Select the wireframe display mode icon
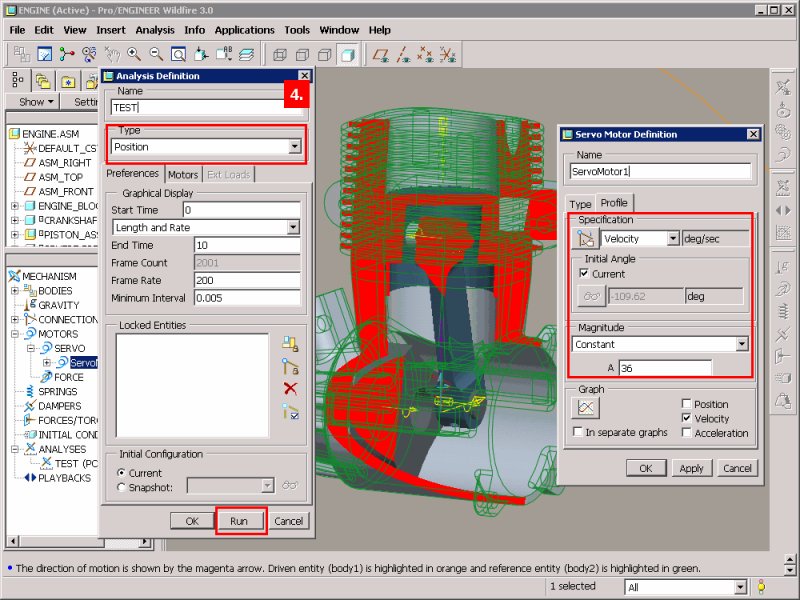This screenshot has width=800, height=600. 280,54
